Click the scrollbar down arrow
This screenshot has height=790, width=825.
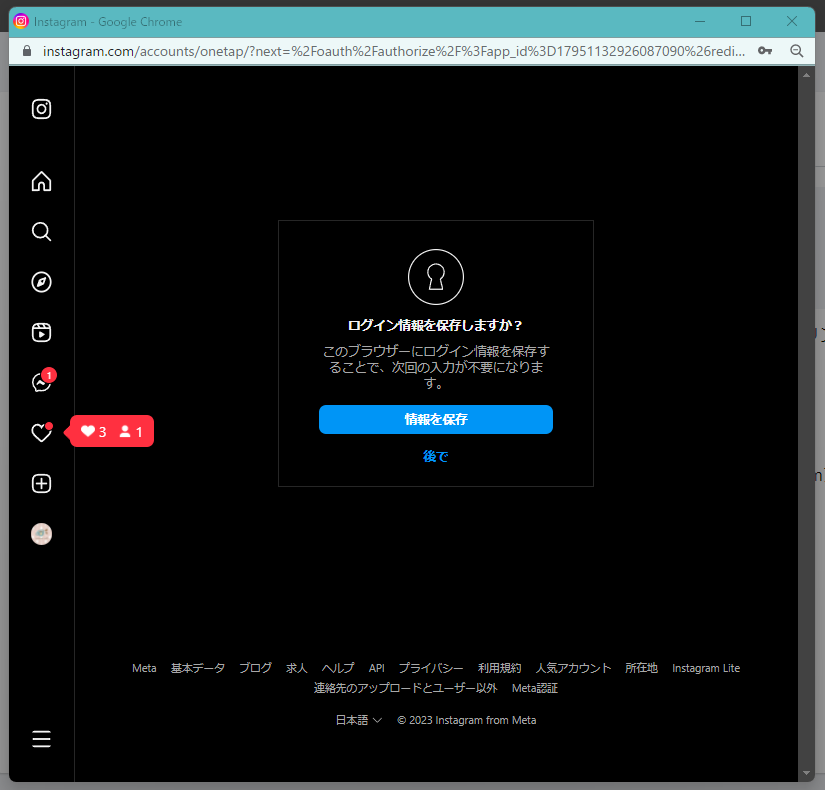pos(807,773)
